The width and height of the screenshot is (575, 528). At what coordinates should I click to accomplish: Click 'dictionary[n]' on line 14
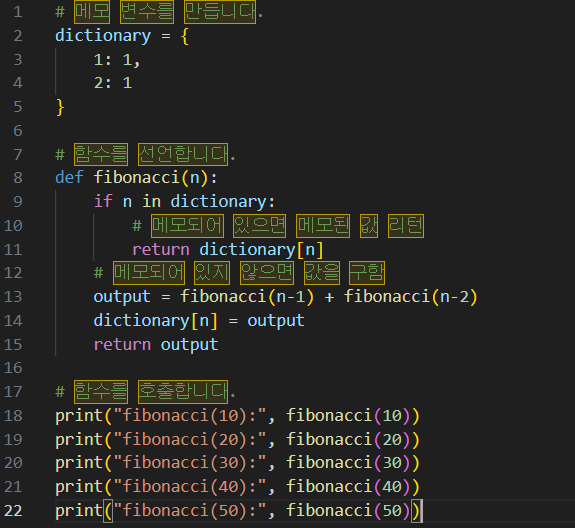155,321
